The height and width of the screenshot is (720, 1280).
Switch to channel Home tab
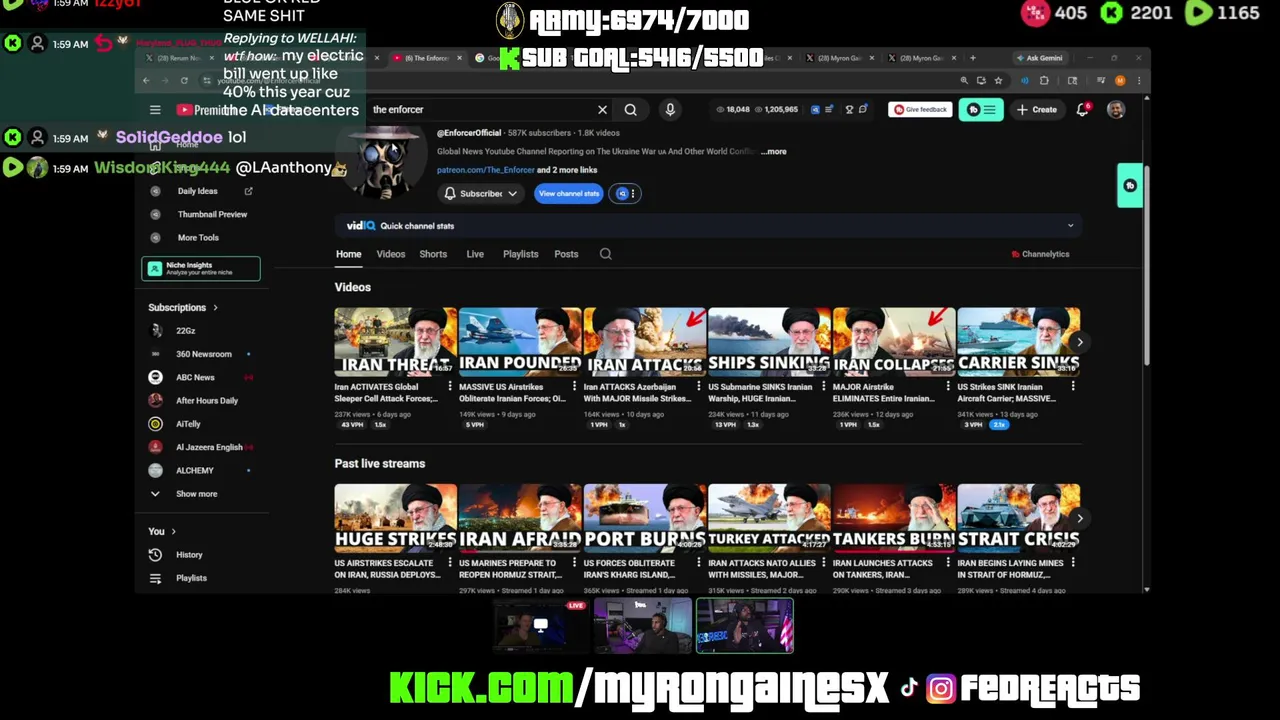point(348,254)
